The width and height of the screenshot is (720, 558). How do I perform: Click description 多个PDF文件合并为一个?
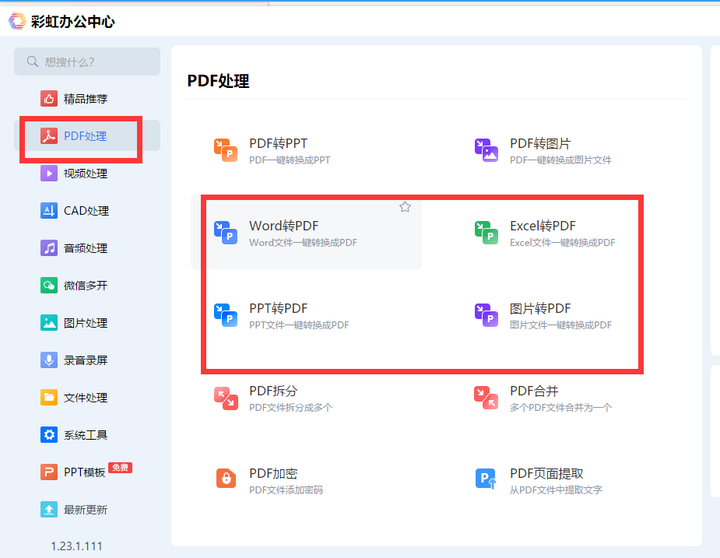(x=561, y=407)
